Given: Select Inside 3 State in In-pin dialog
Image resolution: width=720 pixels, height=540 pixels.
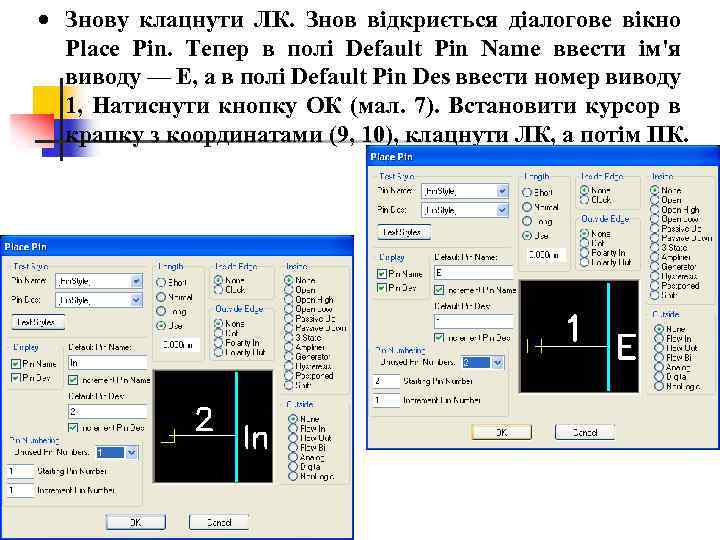Looking at the screenshot, I should coord(289,338).
